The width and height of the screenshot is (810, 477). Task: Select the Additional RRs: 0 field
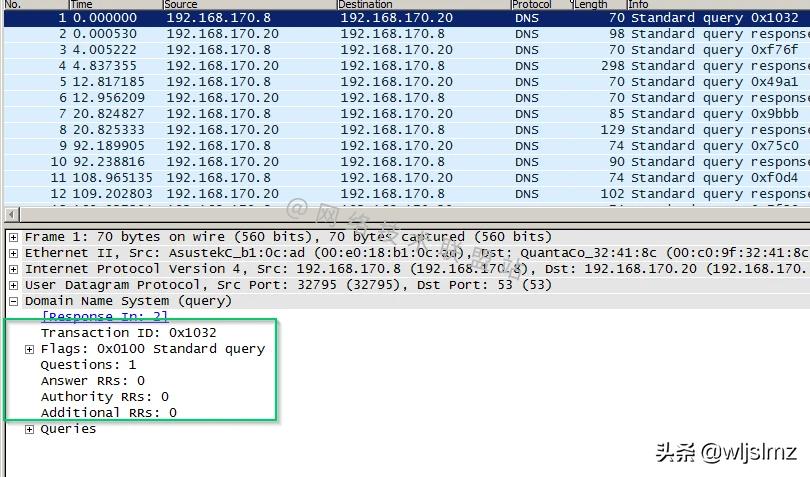click(x=109, y=413)
